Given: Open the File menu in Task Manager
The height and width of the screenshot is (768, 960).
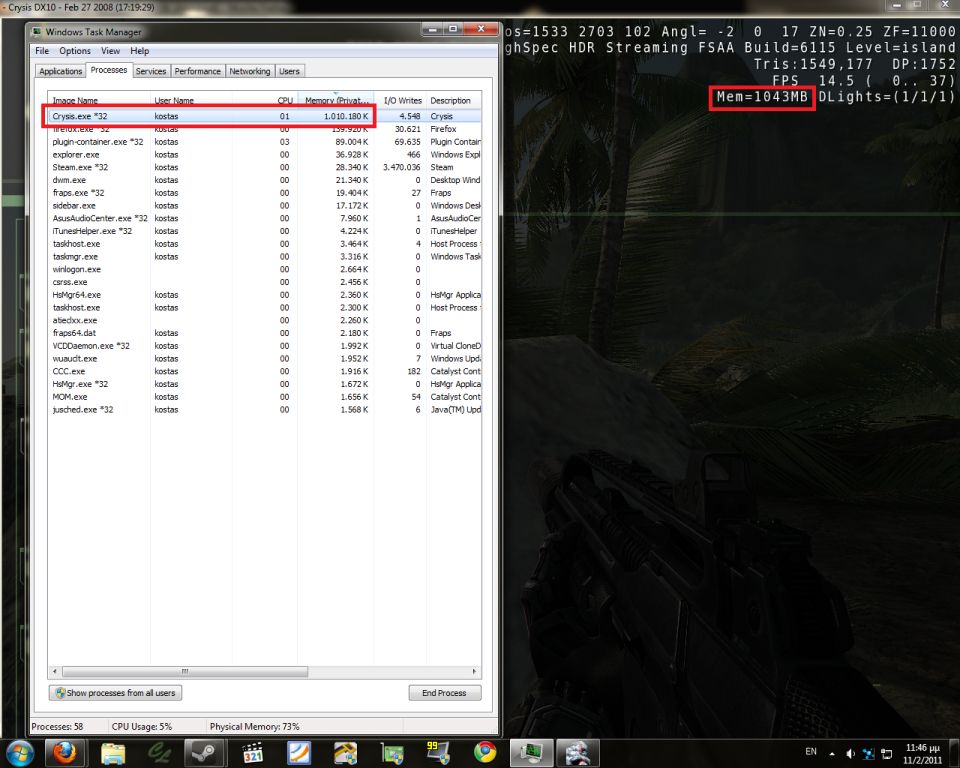Looking at the screenshot, I should click(42, 51).
